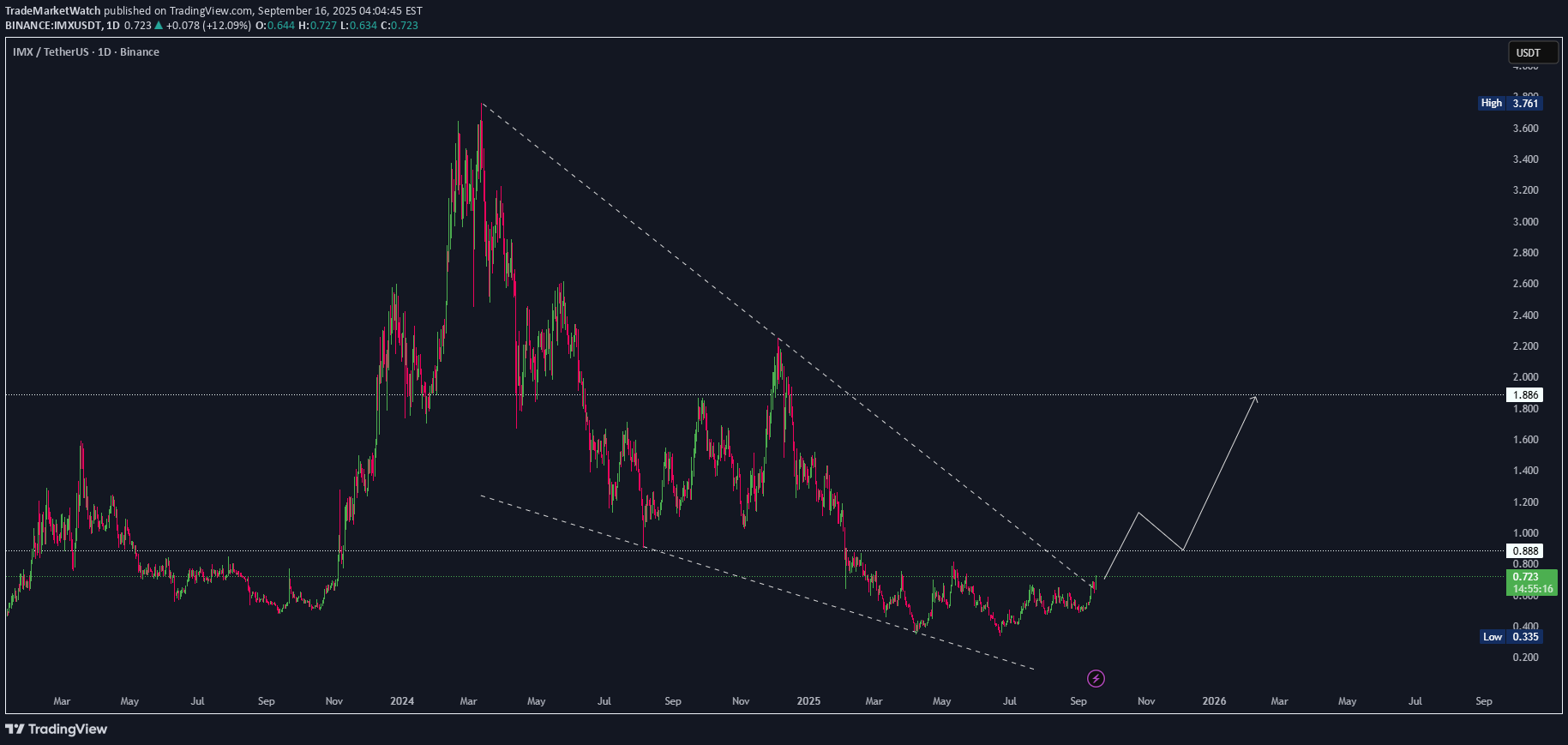Open the USDT currency selector
Screen dimensions: 1568x745
click(x=1533, y=52)
